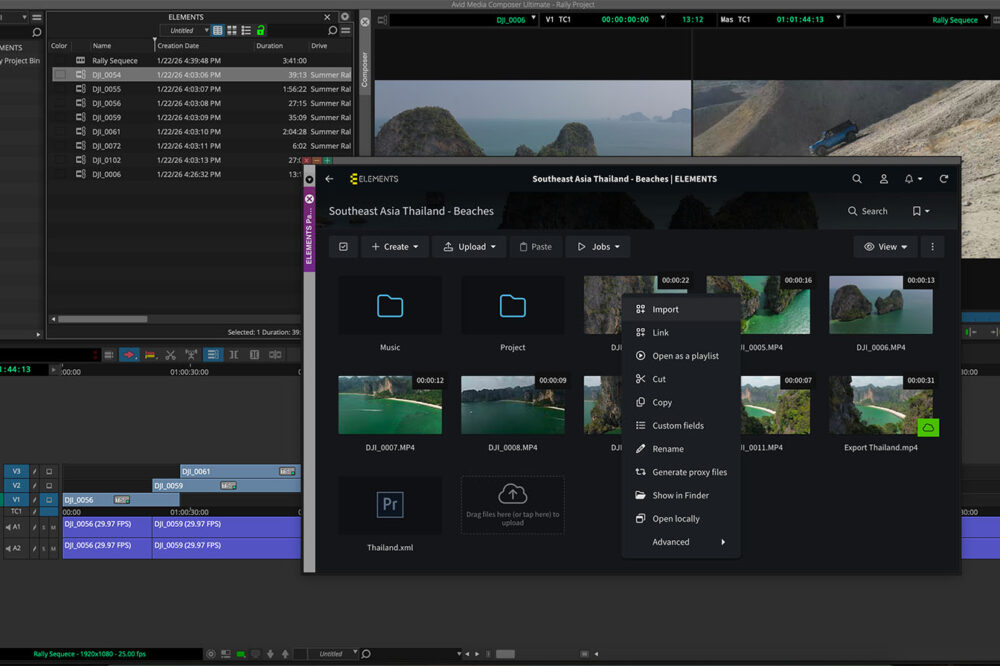
Task: Open the user account icon in ELEMENTS
Action: click(x=884, y=179)
